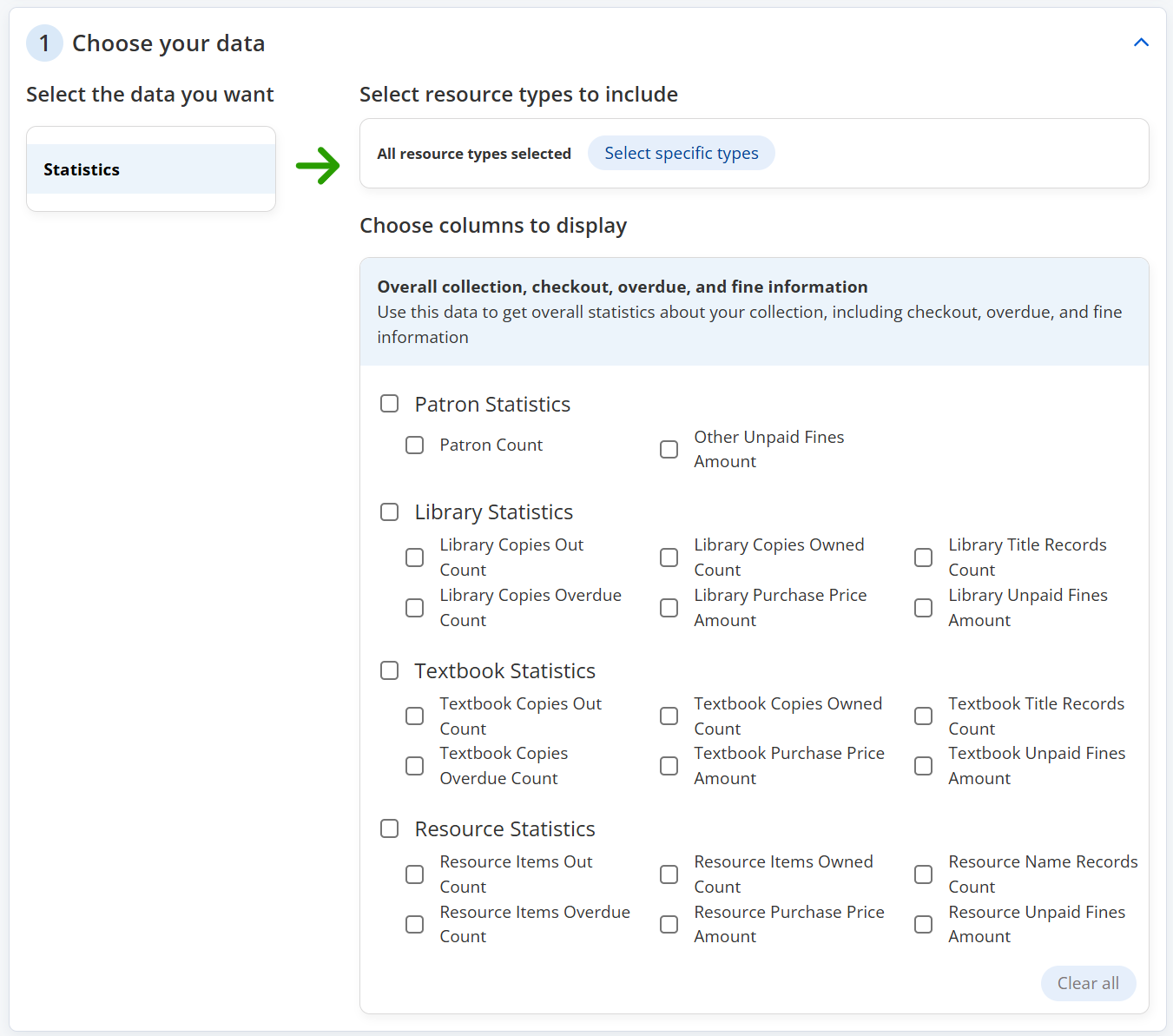1173x1036 pixels.
Task: Click Select specific types button
Action: click(x=682, y=153)
